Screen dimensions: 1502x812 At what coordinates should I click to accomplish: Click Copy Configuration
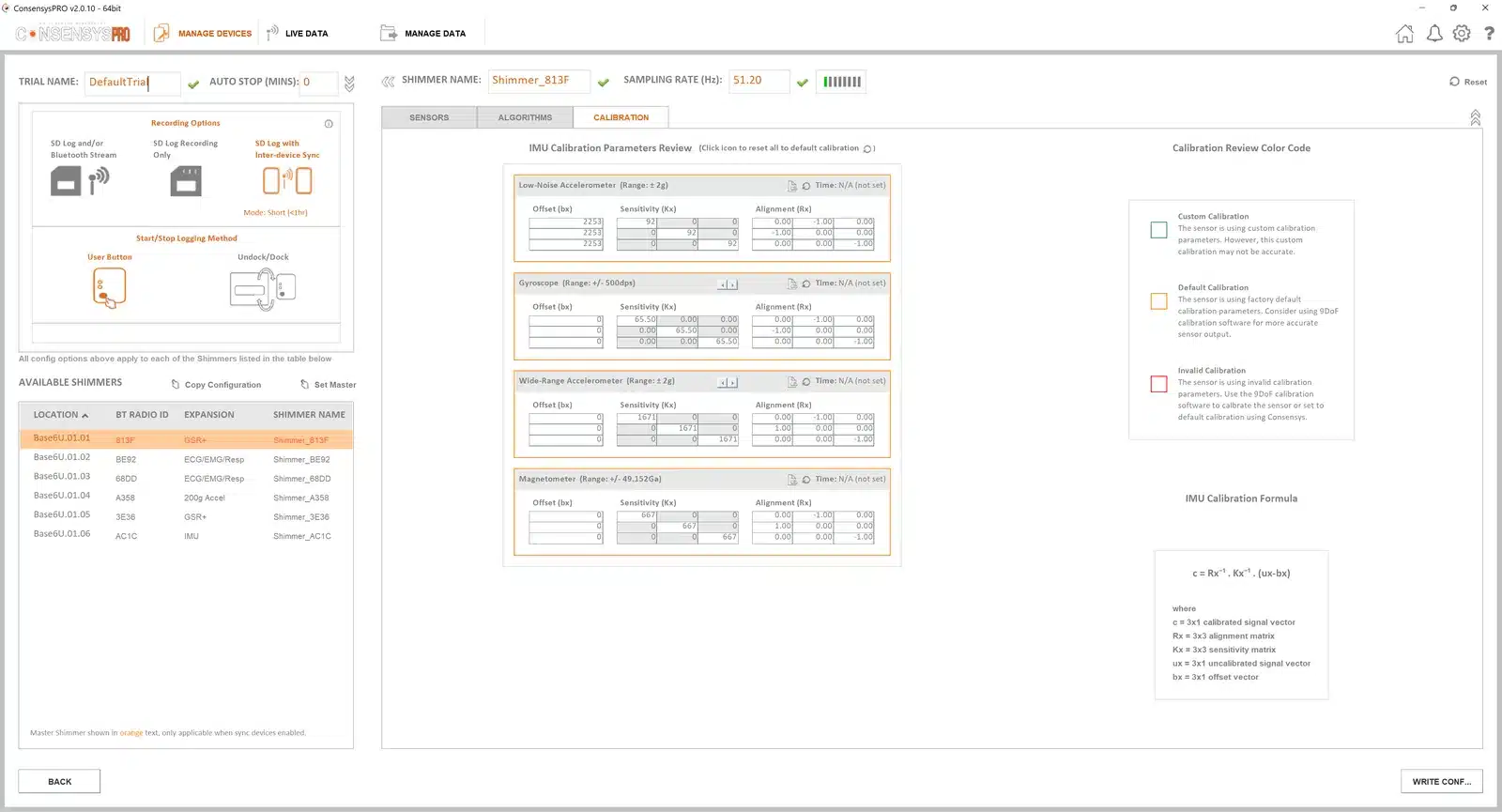click(216, 385)
